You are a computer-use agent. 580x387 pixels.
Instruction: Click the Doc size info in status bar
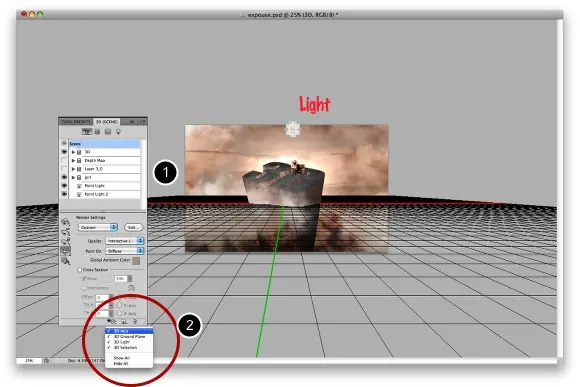[x=86, y=360]
